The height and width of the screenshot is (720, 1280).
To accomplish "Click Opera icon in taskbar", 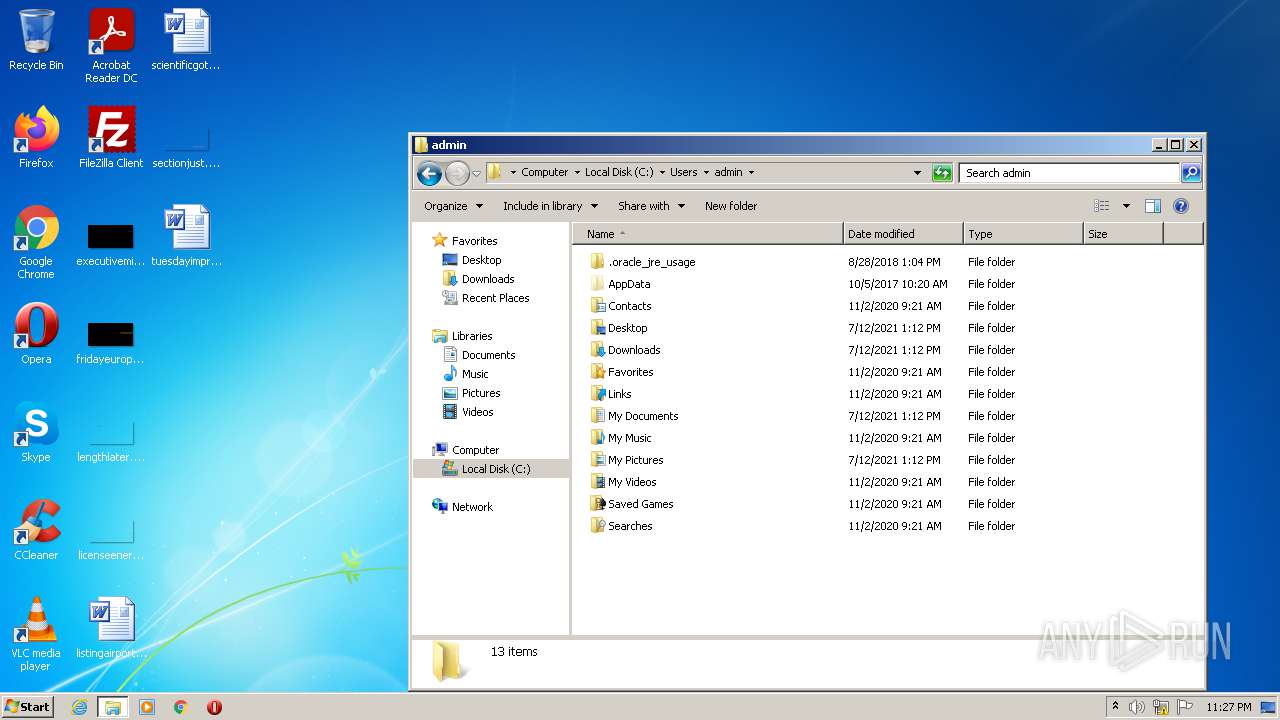I will (x=214, y=707).
